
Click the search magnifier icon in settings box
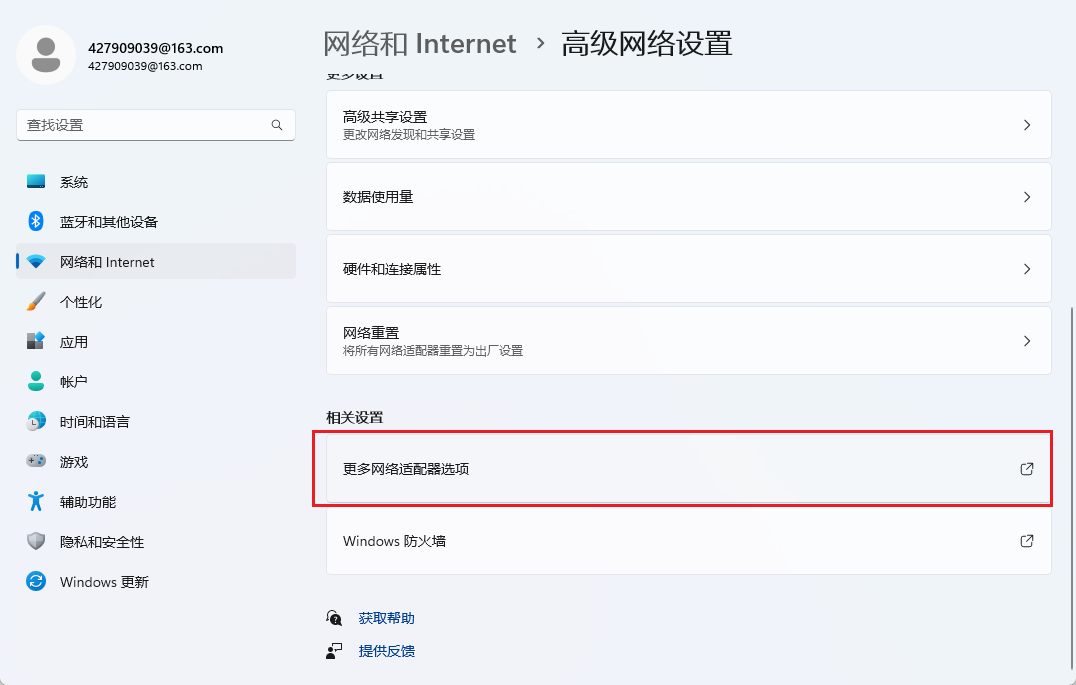277,125
